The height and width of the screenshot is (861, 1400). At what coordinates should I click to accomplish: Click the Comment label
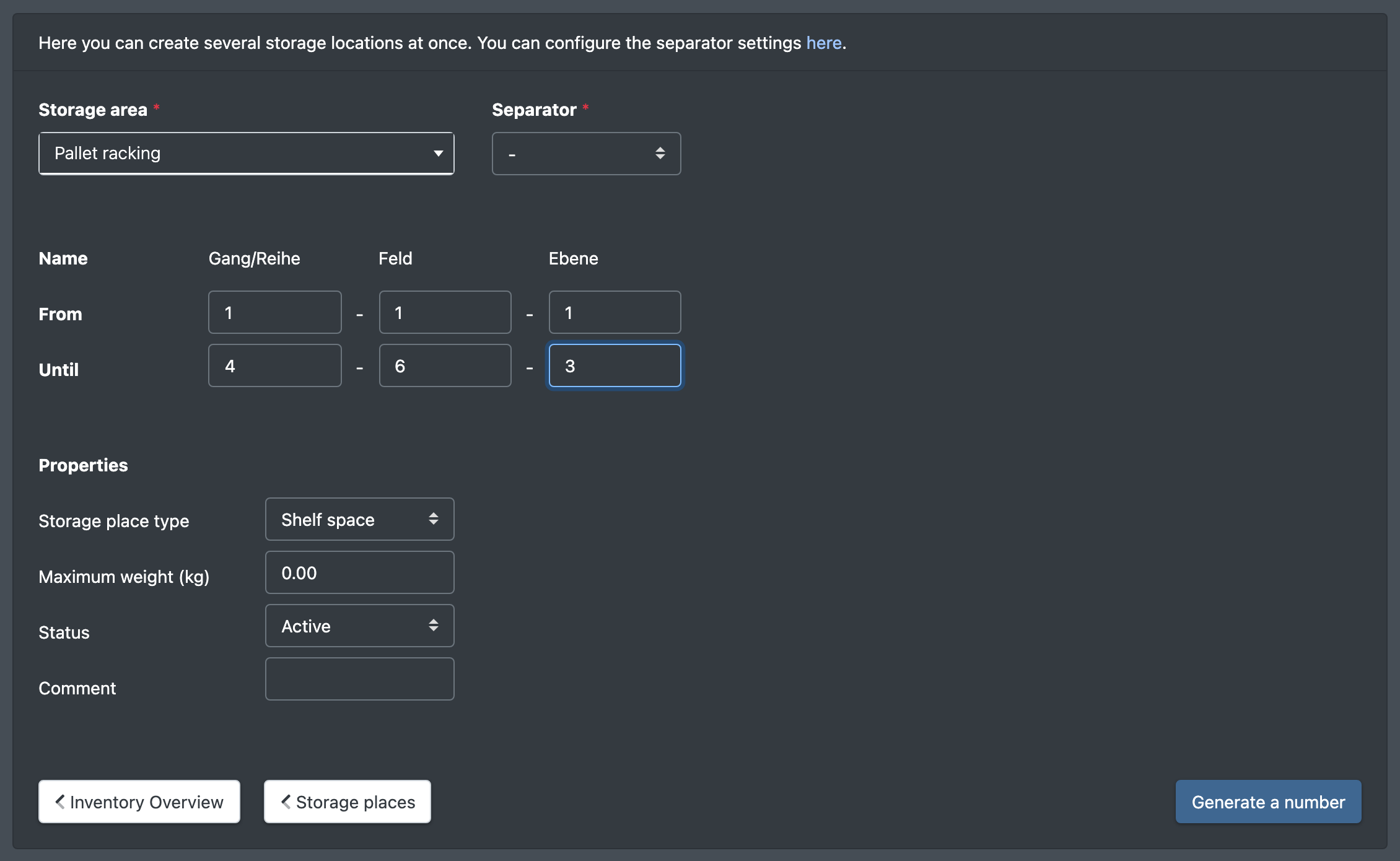(x=77, y=688)
